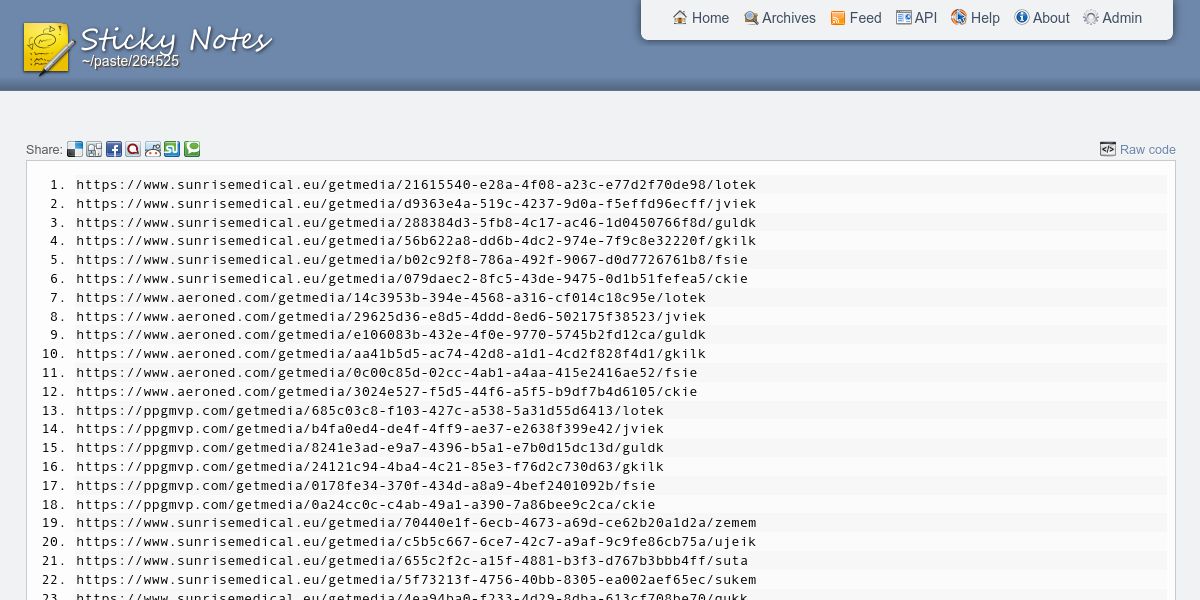
Task: Share paste on Digg
Action: coord(94,150)
